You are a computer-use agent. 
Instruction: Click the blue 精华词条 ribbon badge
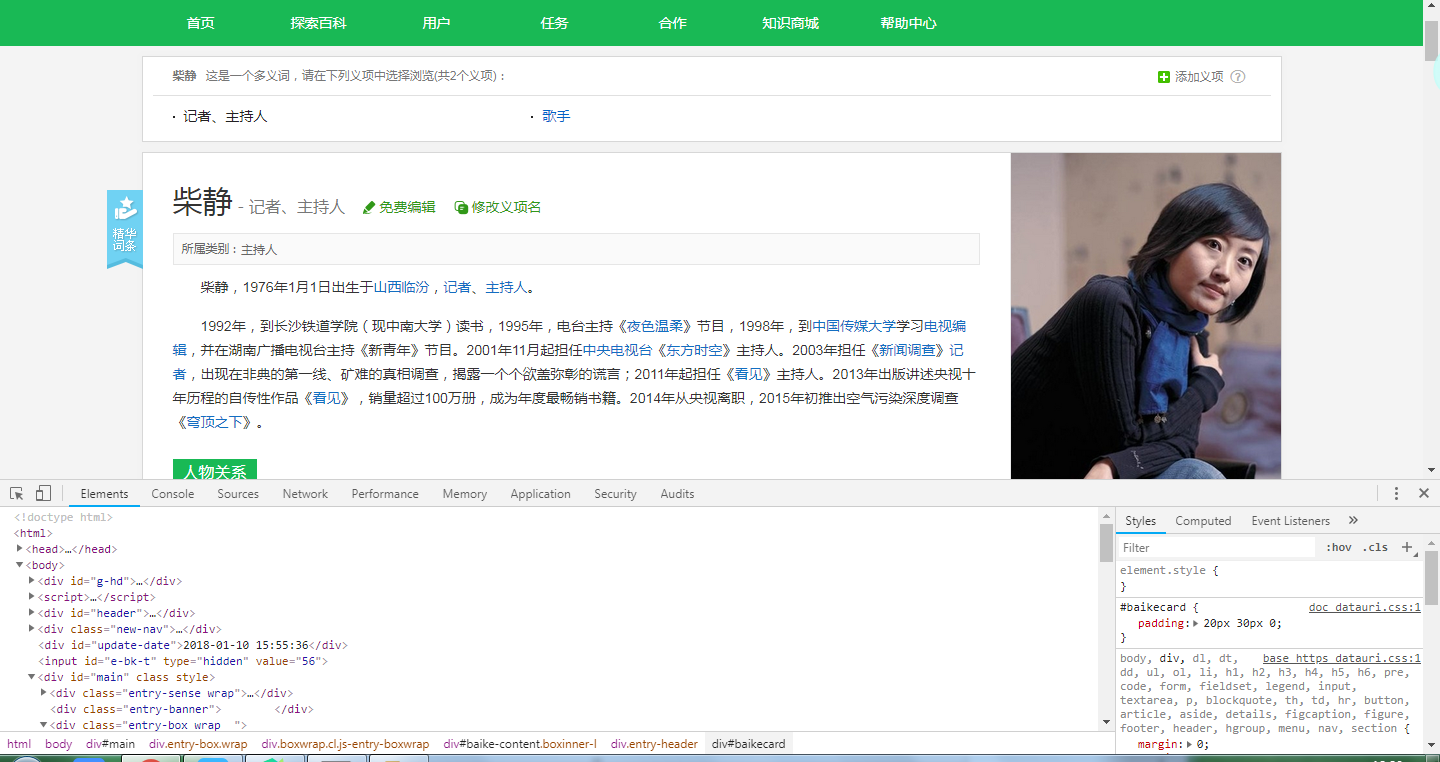point(125,229)
